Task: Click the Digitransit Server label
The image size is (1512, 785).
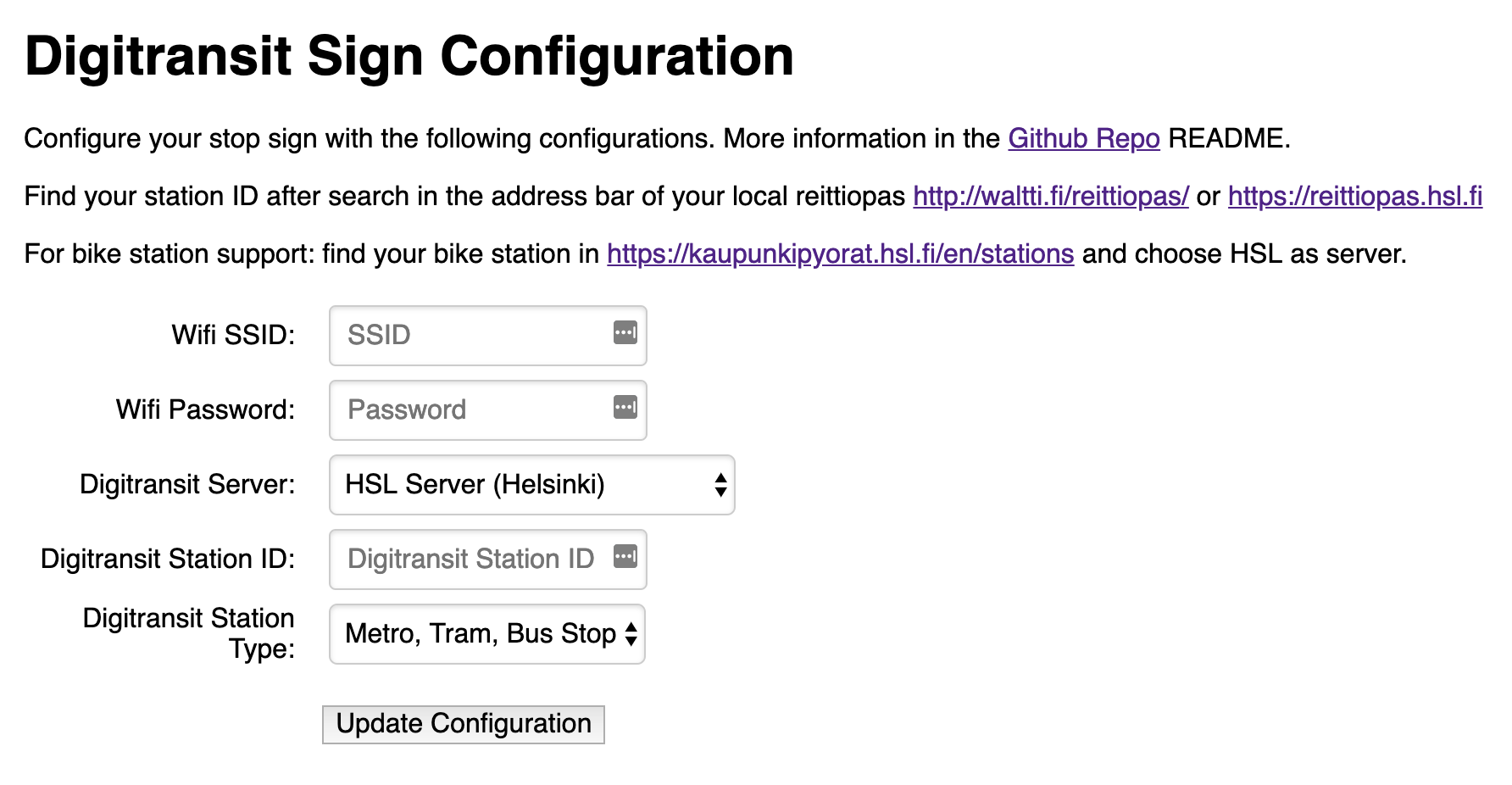Action: [187, 484]
